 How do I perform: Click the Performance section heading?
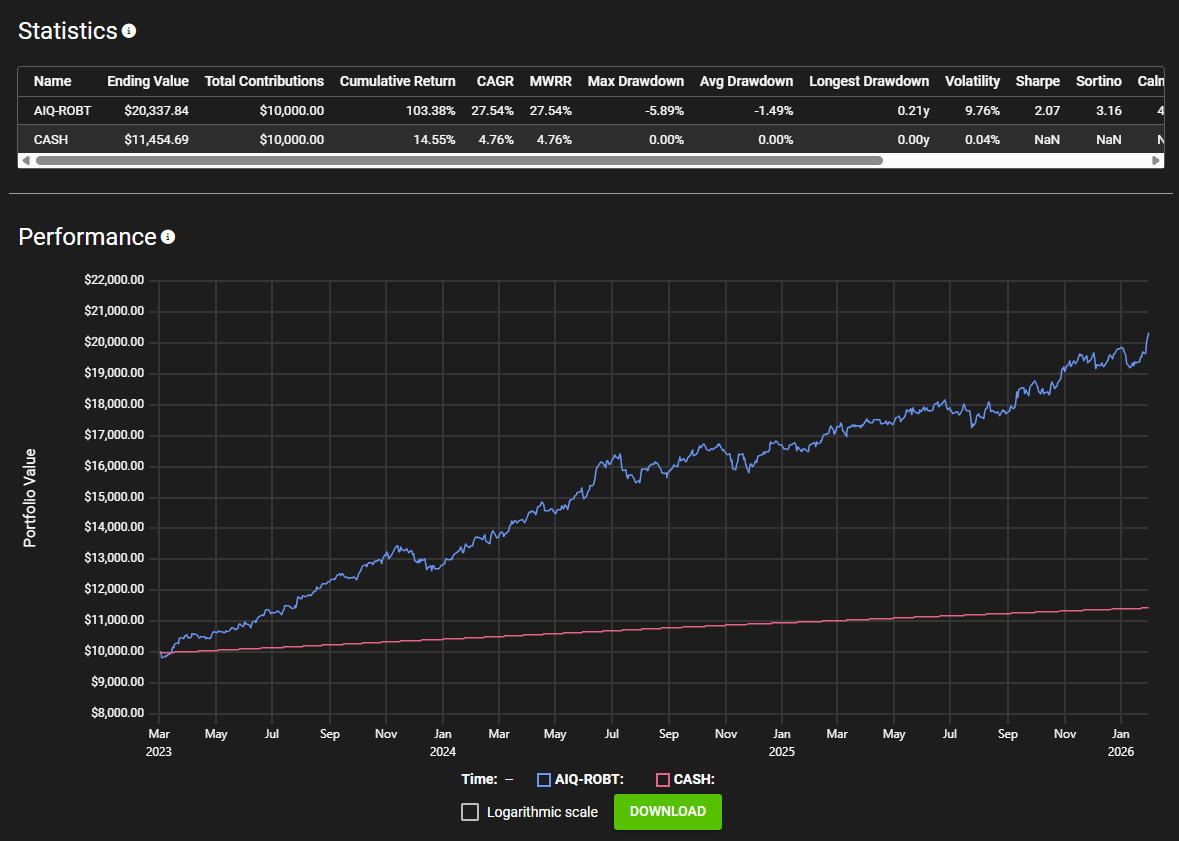click(87, 237)
